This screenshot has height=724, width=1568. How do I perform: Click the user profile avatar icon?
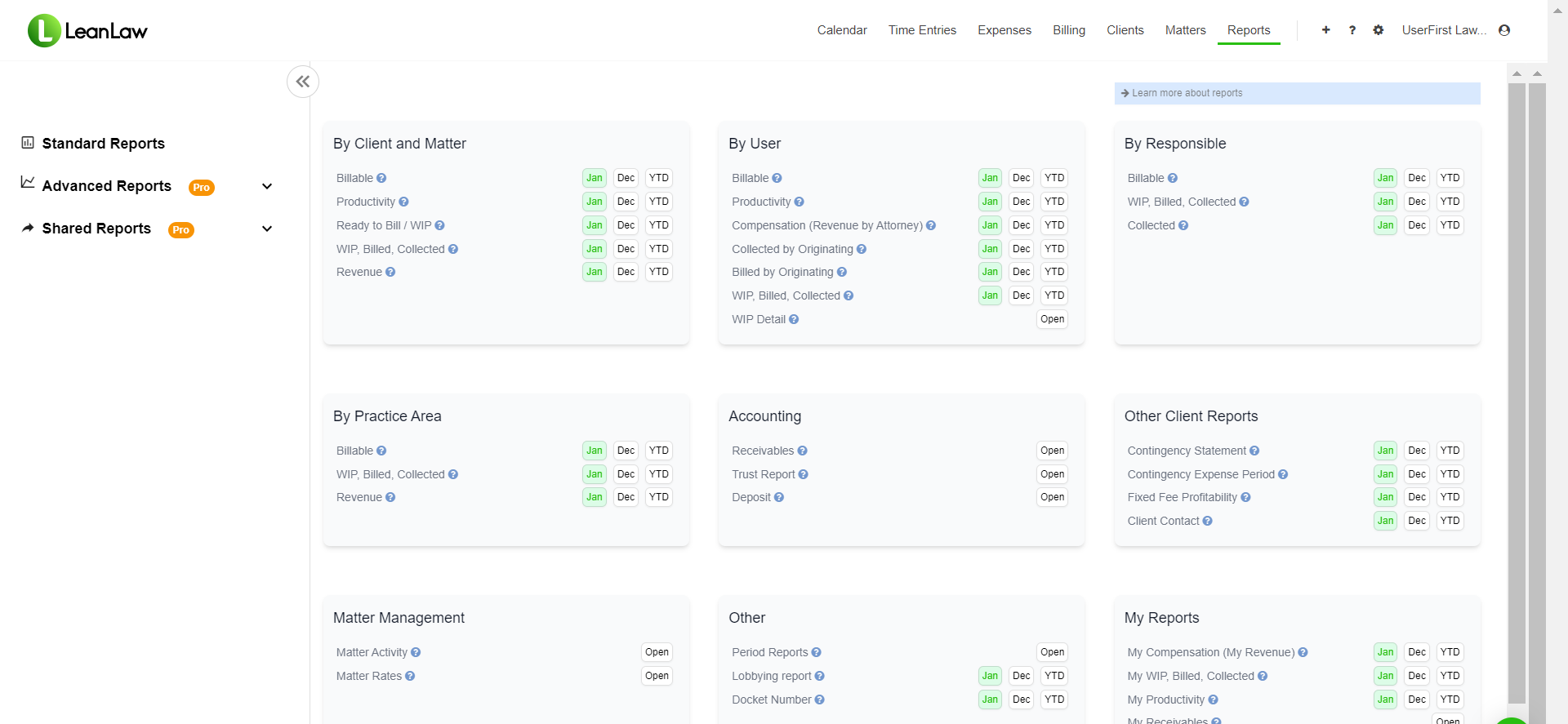[1504, 30]
